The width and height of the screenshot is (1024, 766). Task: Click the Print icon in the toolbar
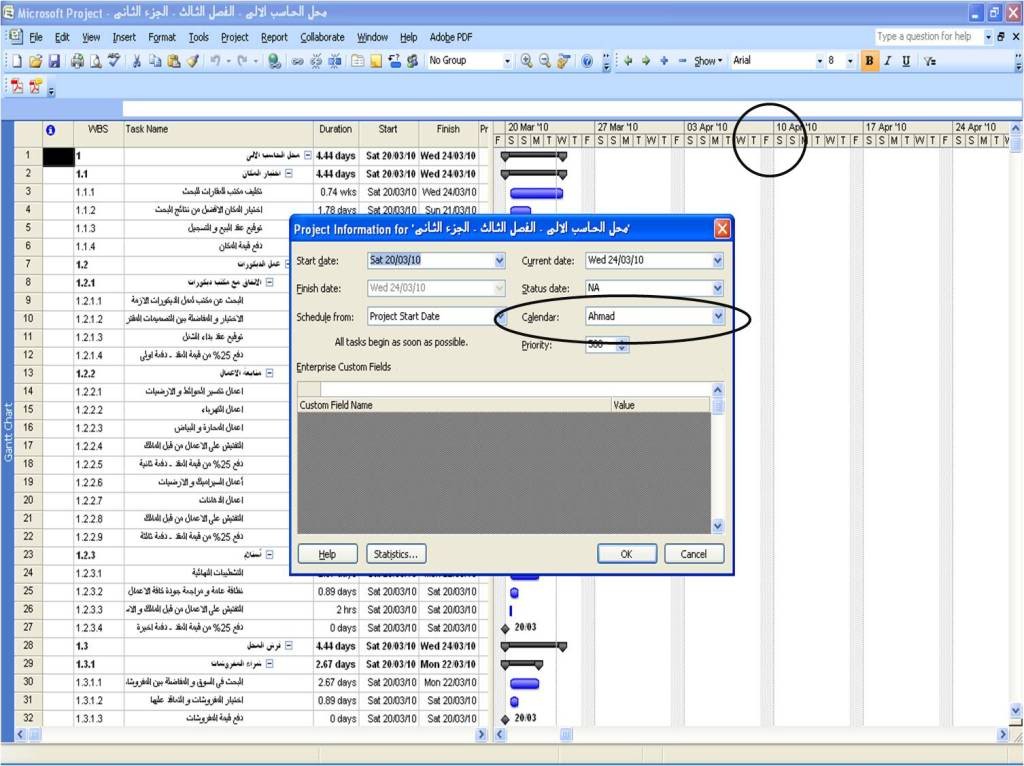(77, 61)
